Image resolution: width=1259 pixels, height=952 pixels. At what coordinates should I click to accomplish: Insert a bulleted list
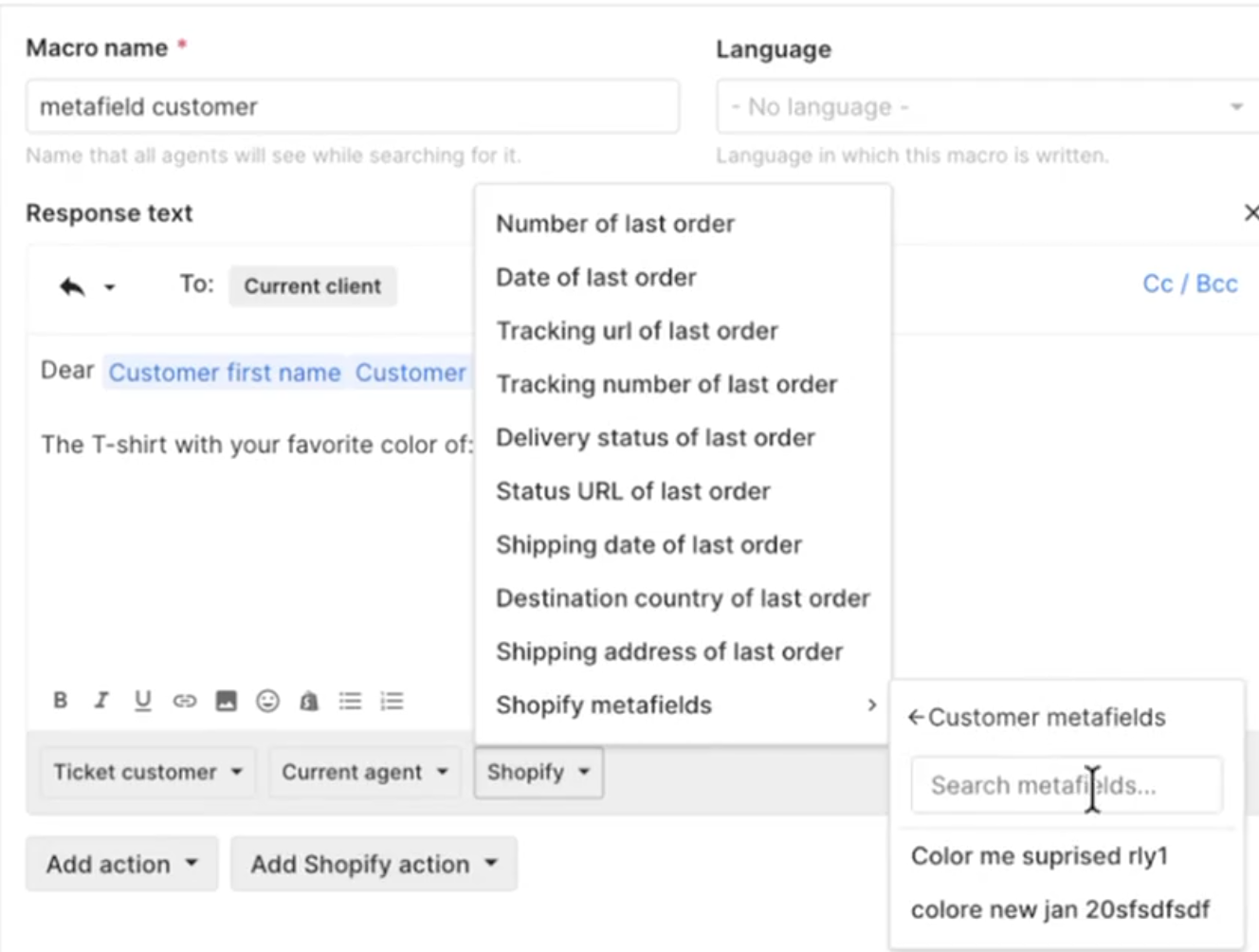350,702
